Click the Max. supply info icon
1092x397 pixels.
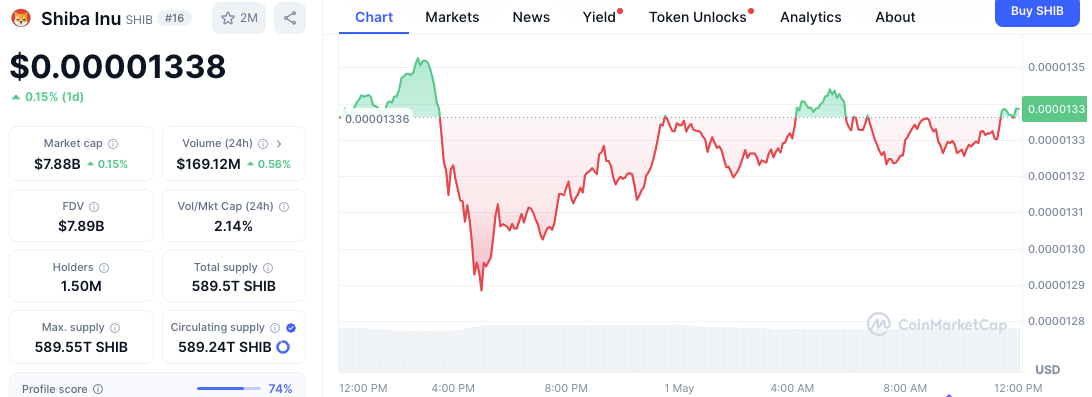click(115, 327)
